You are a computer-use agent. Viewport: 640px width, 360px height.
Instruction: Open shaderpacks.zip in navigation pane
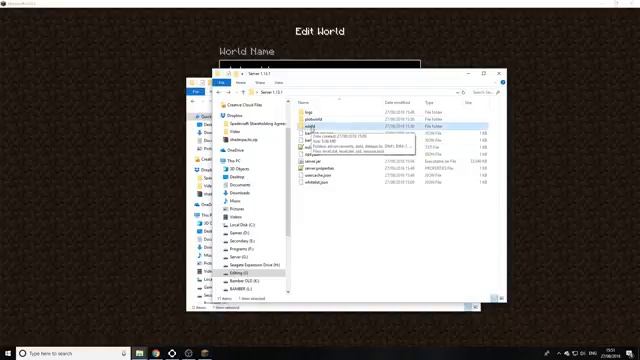pos(244,140)
